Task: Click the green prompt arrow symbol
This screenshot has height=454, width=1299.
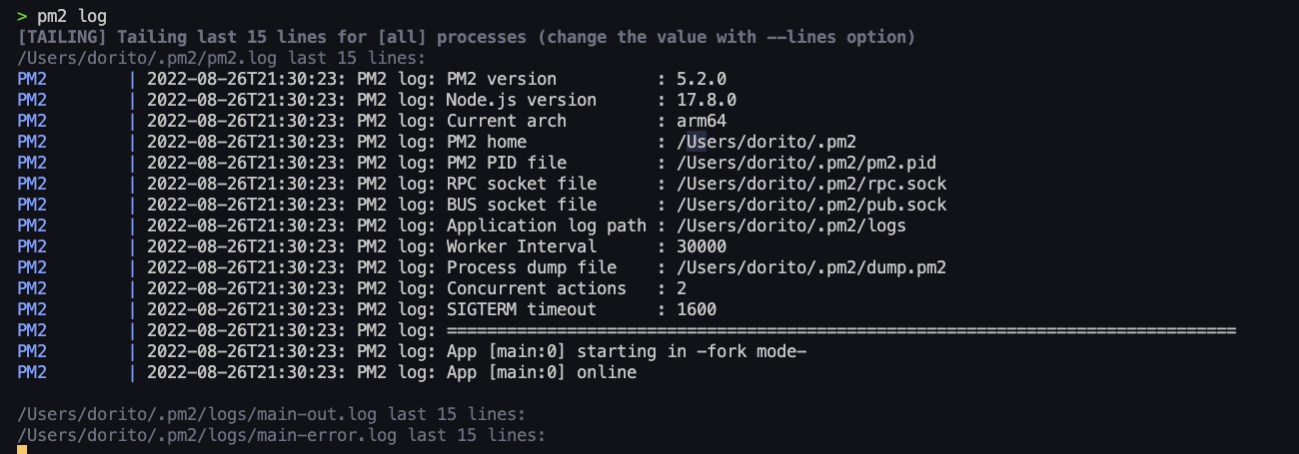Action: click(22, 16)
